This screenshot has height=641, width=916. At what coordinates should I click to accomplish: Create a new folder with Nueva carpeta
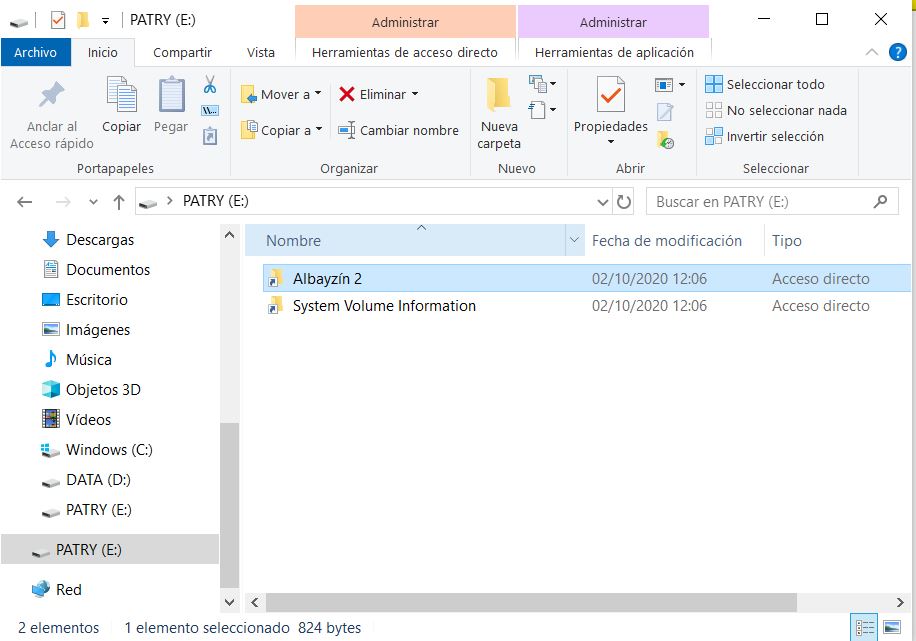[499, 113]
